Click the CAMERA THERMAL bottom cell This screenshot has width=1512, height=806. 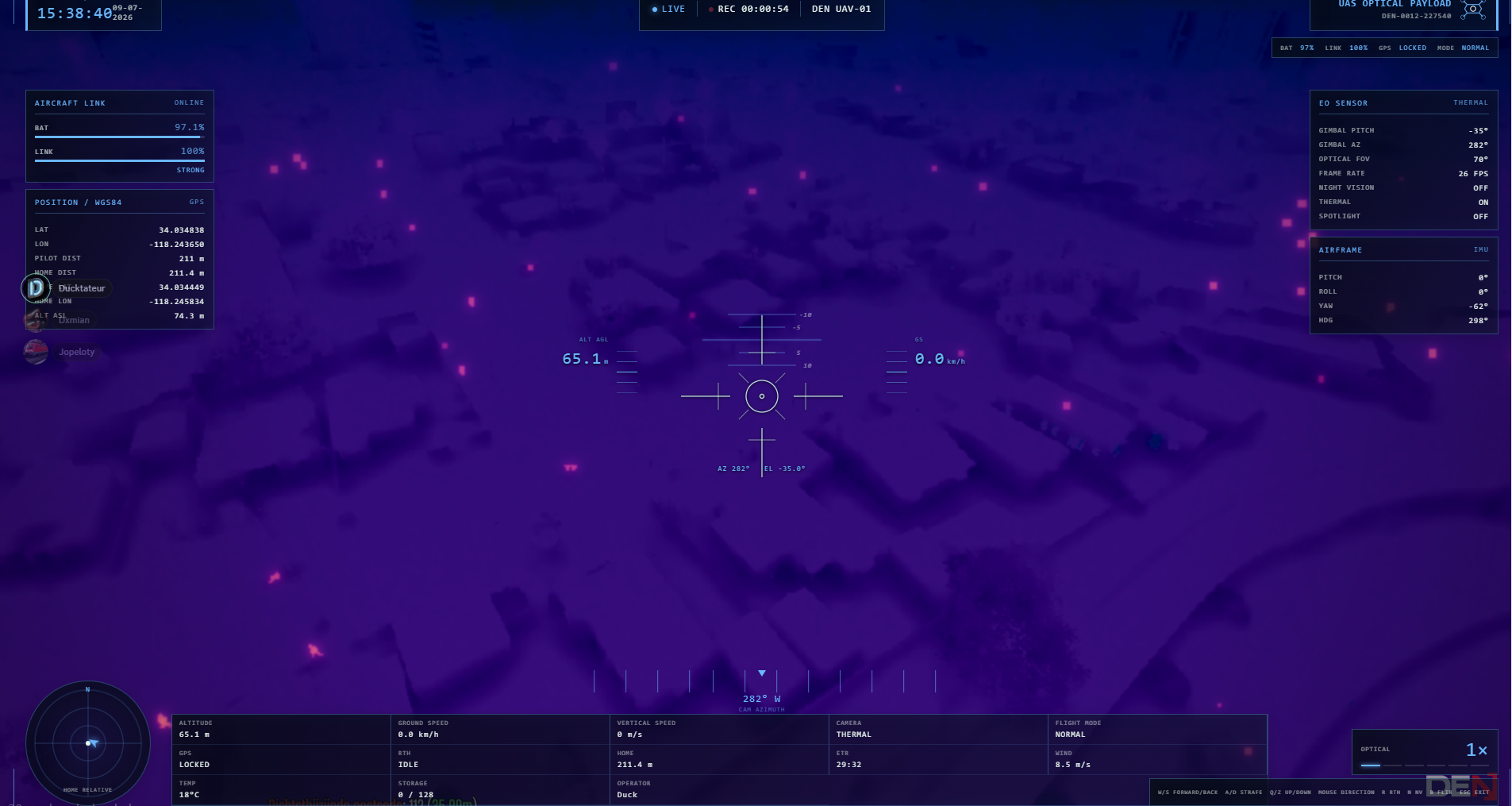(x=938, y=729)
